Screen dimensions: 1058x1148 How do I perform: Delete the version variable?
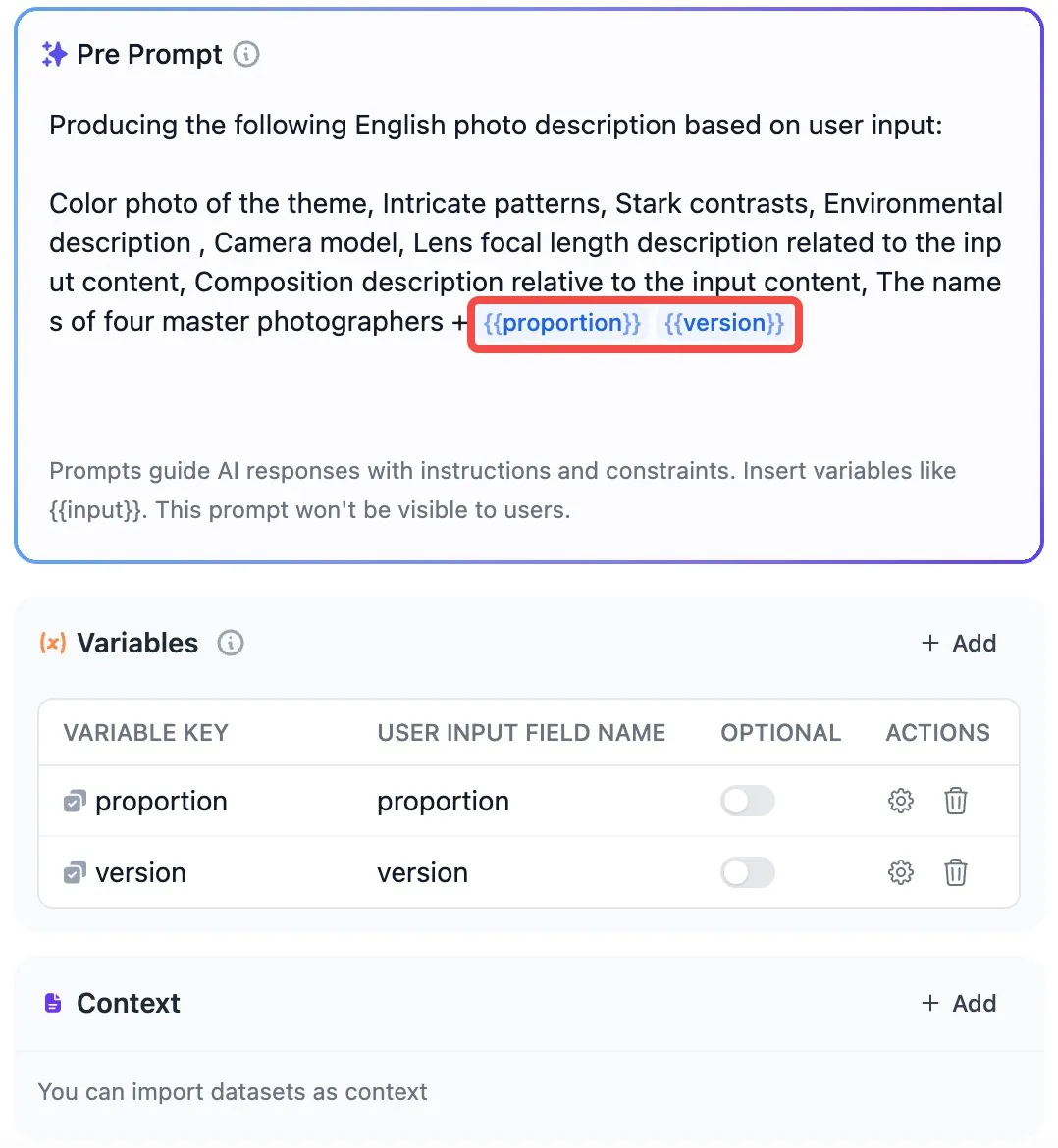pos(955,872)
